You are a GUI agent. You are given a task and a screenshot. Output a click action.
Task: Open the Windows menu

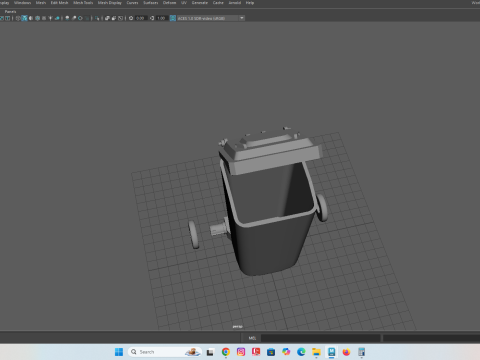(22, 3)
